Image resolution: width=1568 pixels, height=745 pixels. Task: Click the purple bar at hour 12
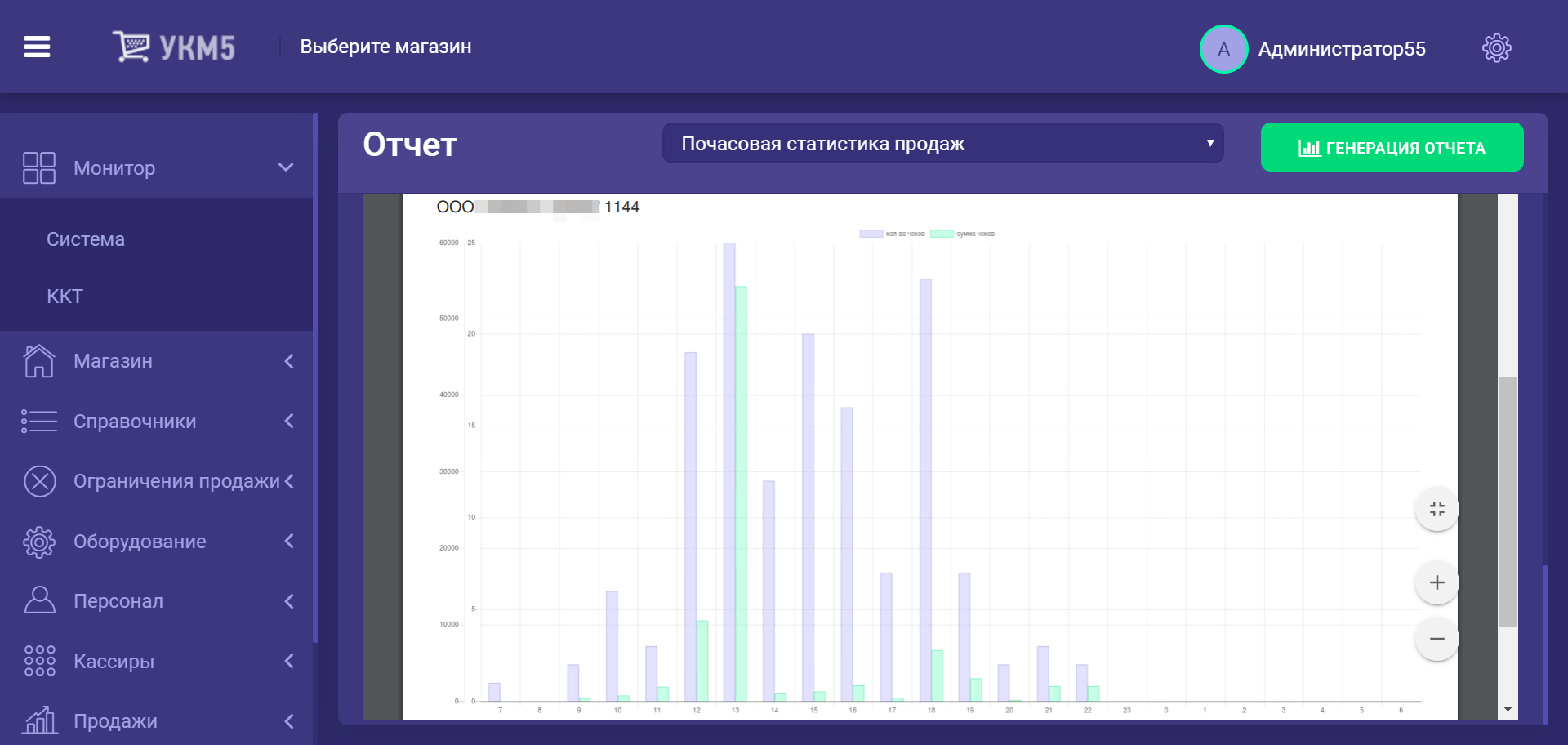click(x=690, y=527)
